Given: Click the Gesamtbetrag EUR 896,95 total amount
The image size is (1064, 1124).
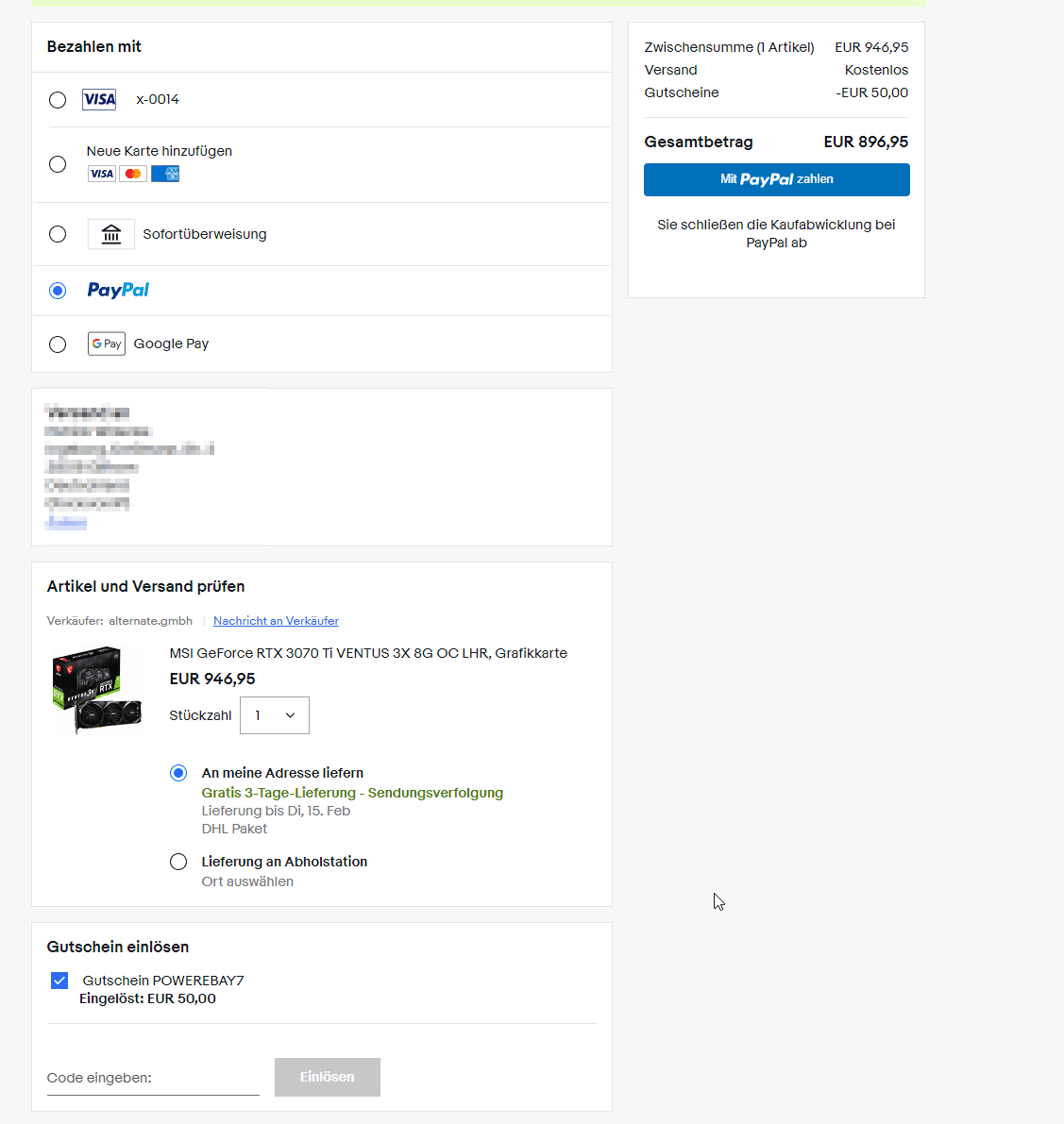Looking at the screenshot, I should pos(866,142).
